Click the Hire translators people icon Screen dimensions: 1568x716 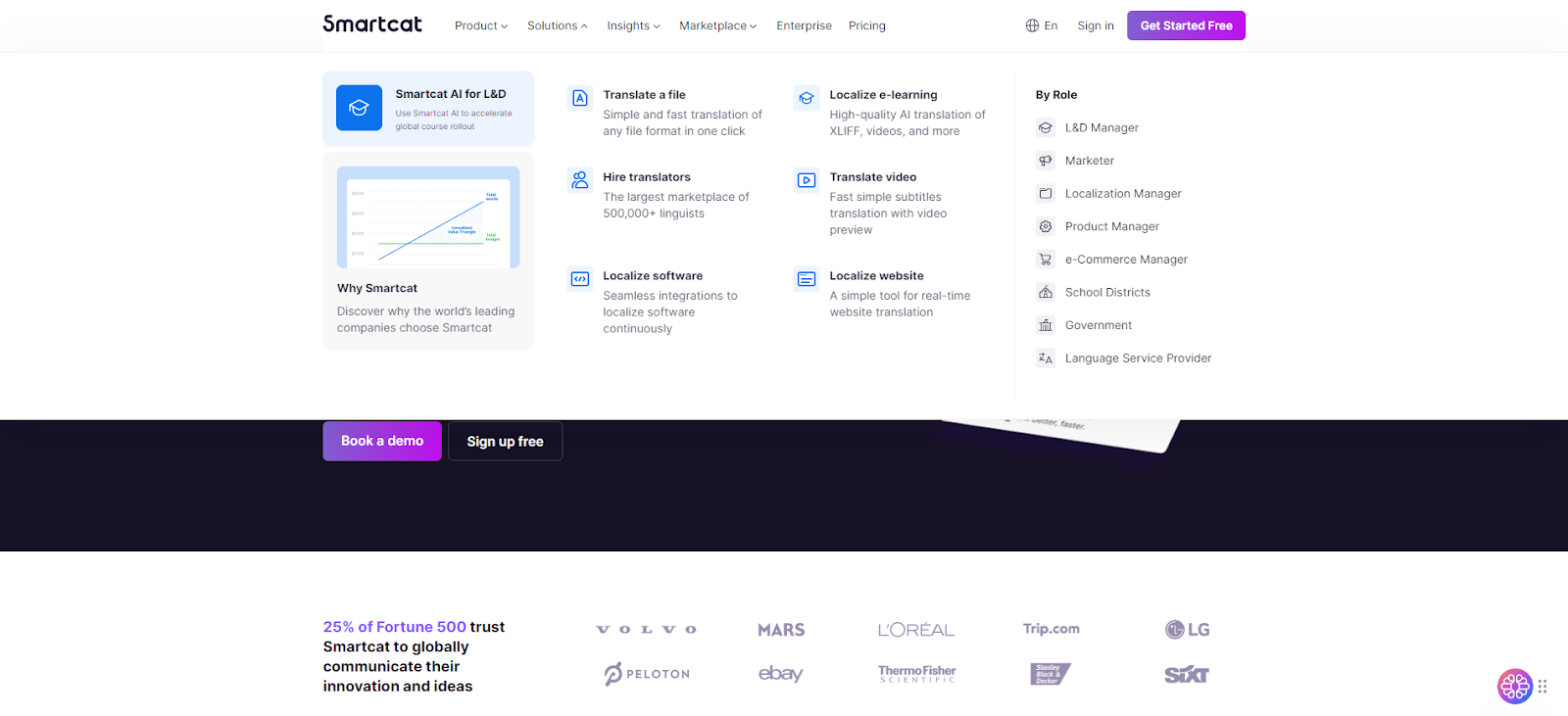580,180
